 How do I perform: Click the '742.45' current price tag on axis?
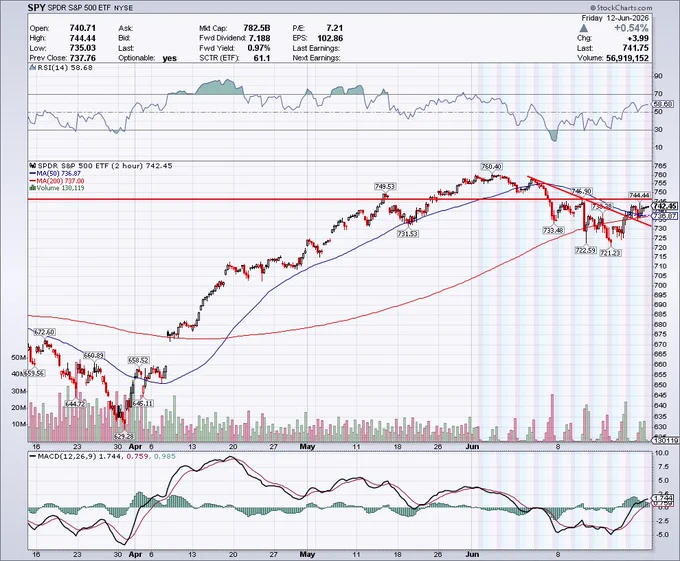click(664, 206)
